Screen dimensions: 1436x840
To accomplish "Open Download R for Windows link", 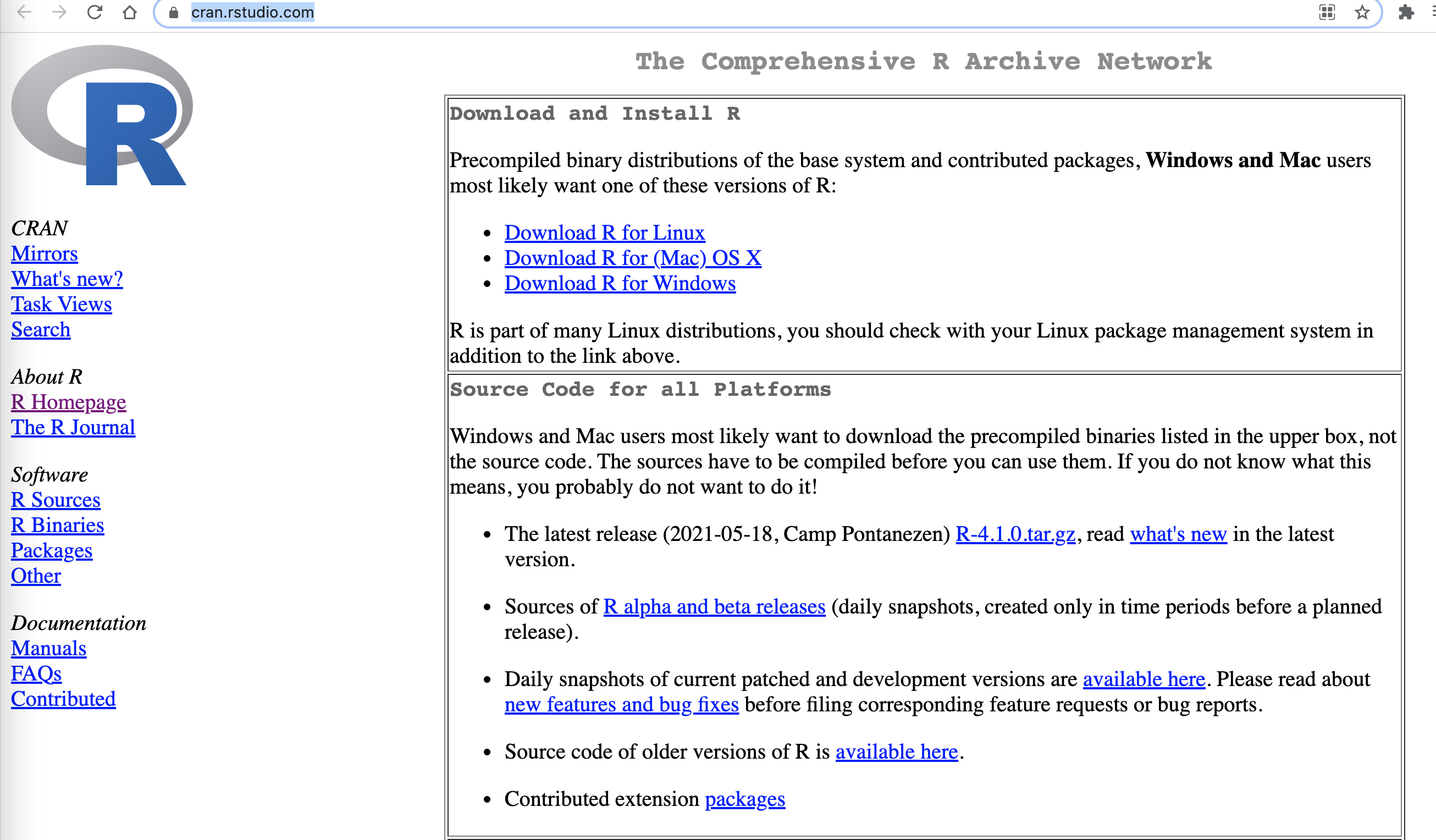I will point(620,283).
